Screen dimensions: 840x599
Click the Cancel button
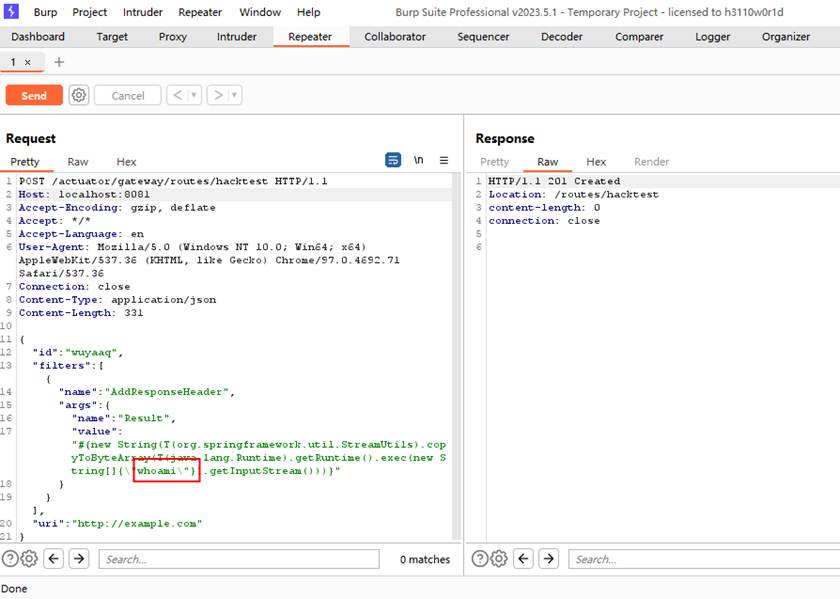pos(128,95)
